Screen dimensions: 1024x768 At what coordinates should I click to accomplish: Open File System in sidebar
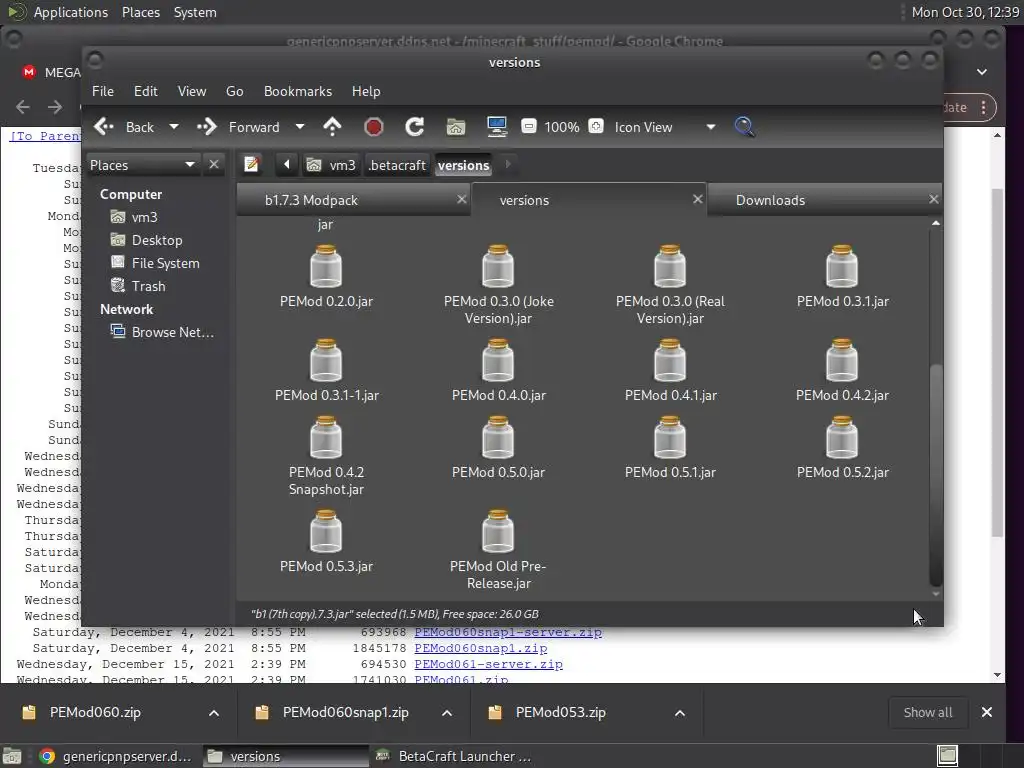[165, 263]
